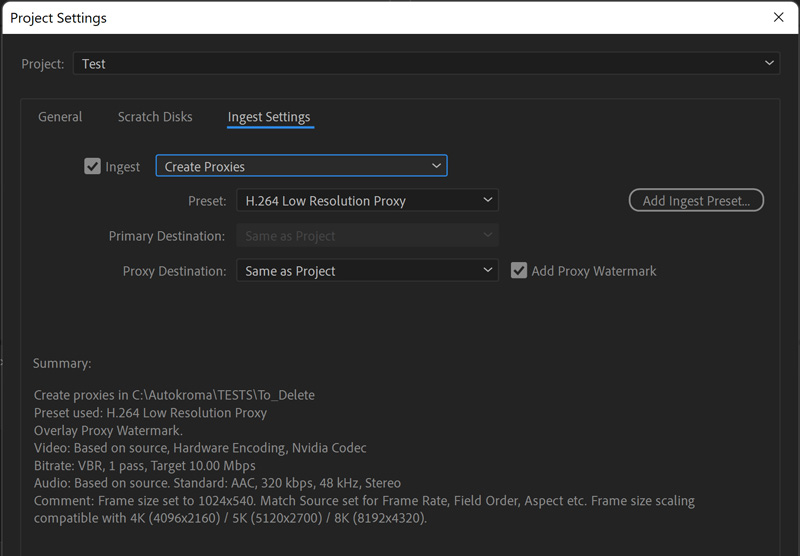
Task: Click the Proxy Destination label
Action: pos(174,271)
